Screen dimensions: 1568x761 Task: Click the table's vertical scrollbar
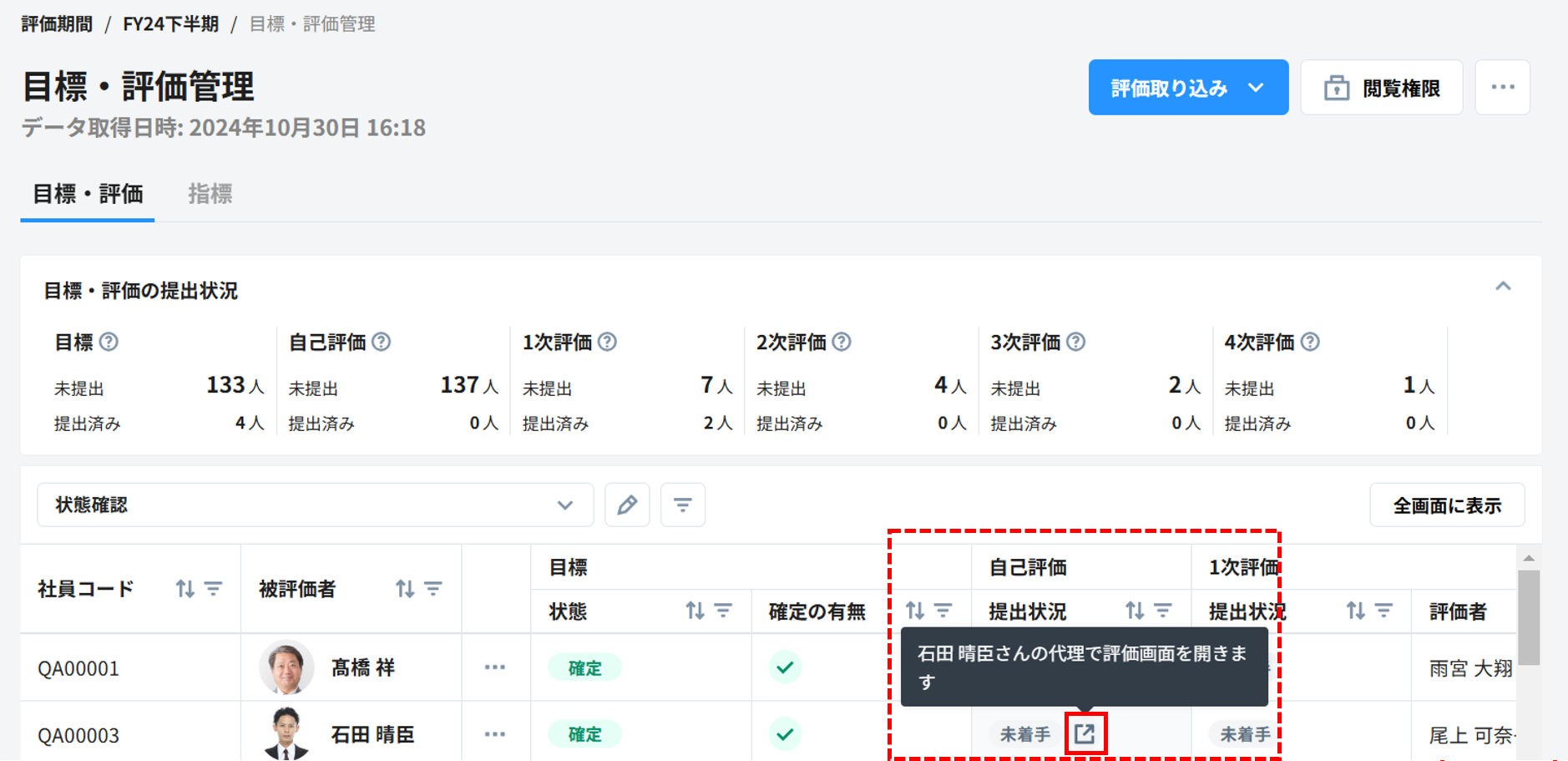pos(1528,618)
